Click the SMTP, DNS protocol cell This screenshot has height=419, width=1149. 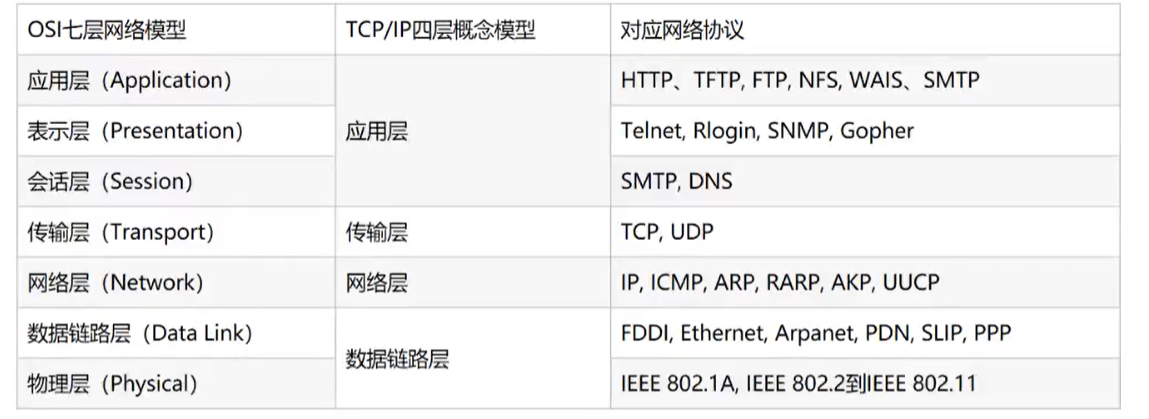[x=865, y=181]
